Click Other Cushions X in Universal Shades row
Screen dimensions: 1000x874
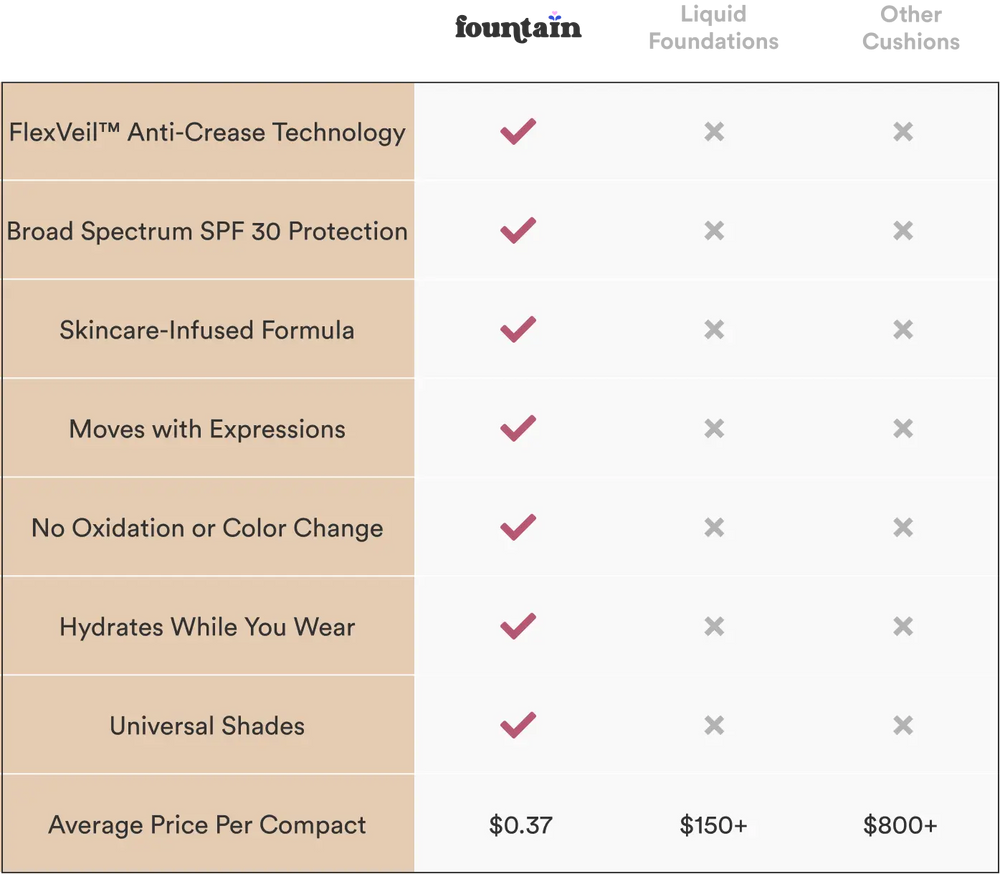point(903,726)
